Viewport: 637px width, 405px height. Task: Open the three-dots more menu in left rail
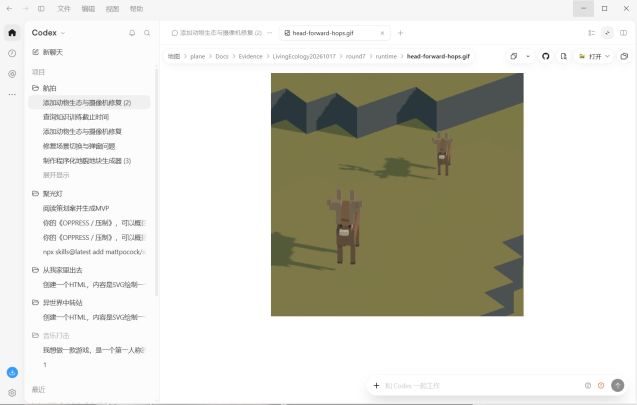click(x=12, y=94)
